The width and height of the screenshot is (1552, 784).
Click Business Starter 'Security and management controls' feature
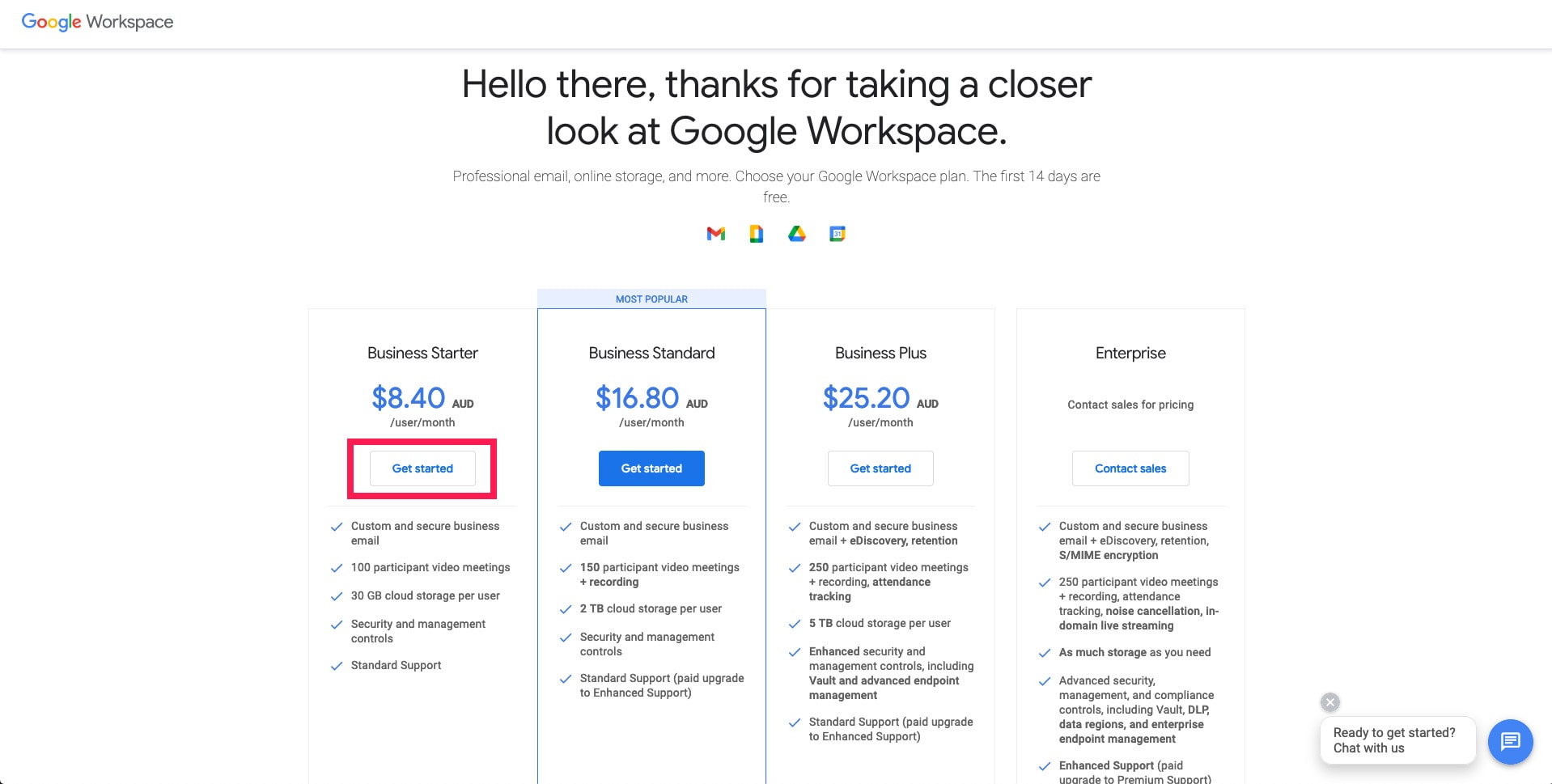click(x=418, y=631)
